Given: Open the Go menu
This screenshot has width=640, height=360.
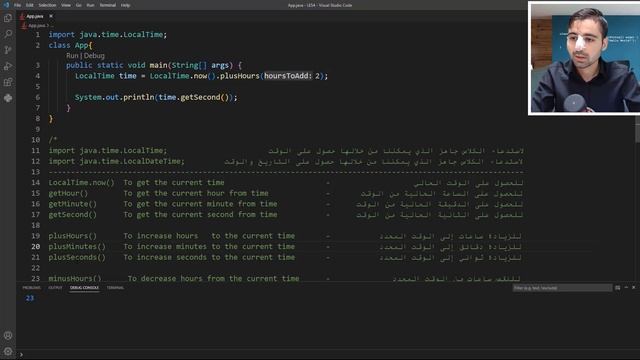Looking at the screenshot, I should [79, 5].
